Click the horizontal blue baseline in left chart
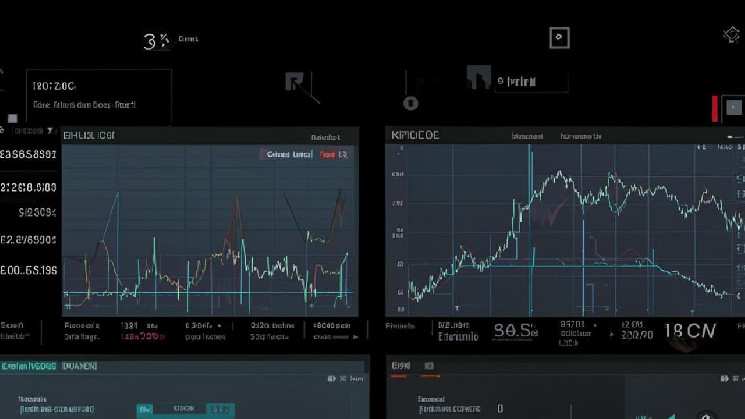 [x=209, y=293]
